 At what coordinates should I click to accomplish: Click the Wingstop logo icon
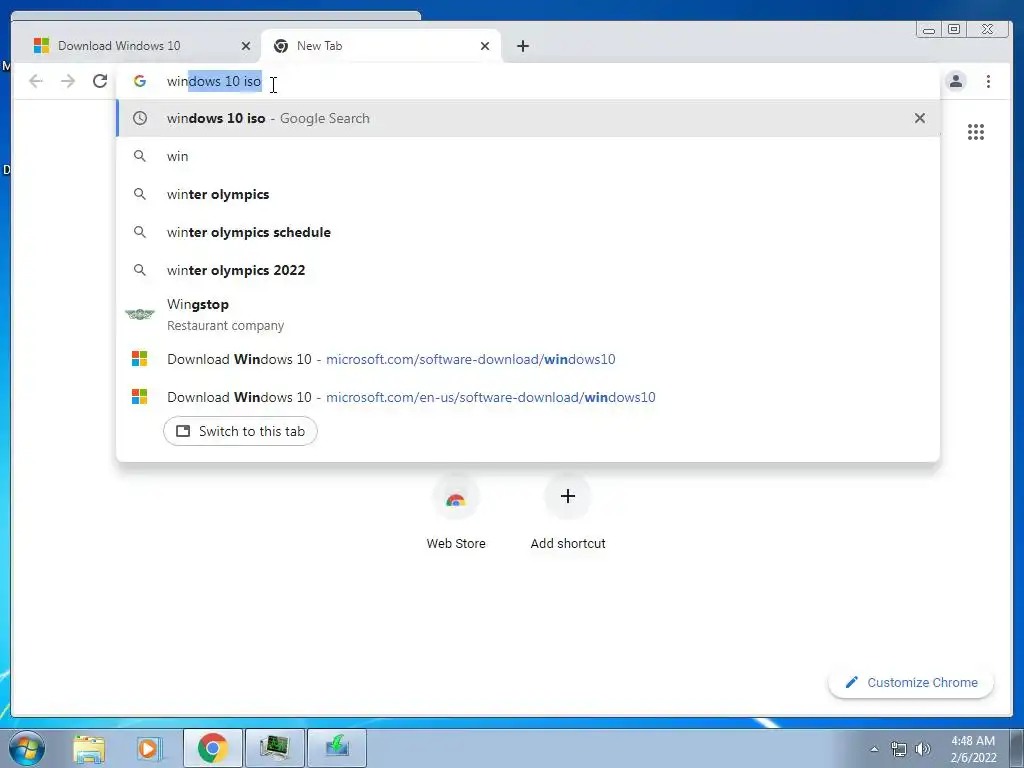coord(140,314)
